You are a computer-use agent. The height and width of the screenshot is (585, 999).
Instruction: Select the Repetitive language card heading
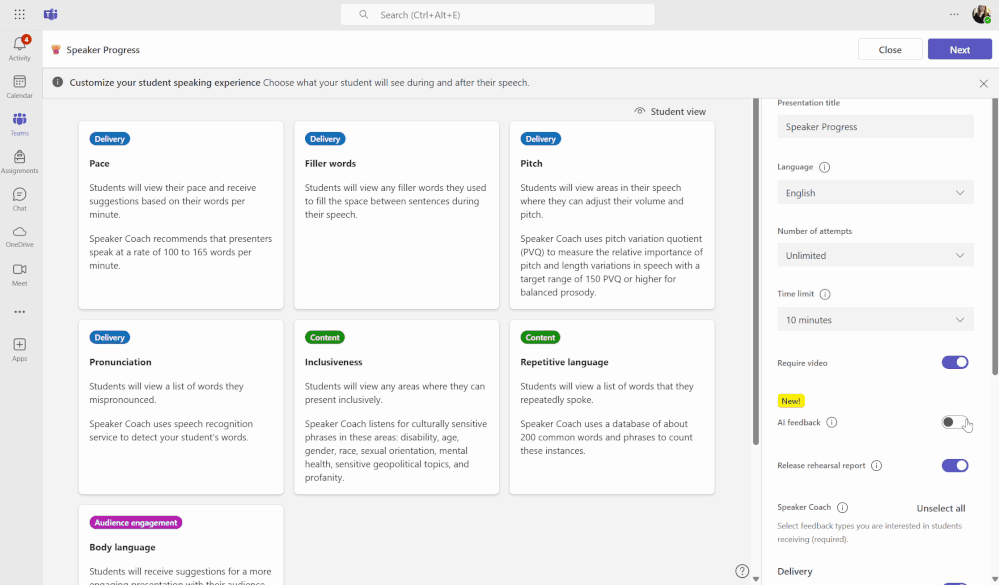(x=564, y=362)
